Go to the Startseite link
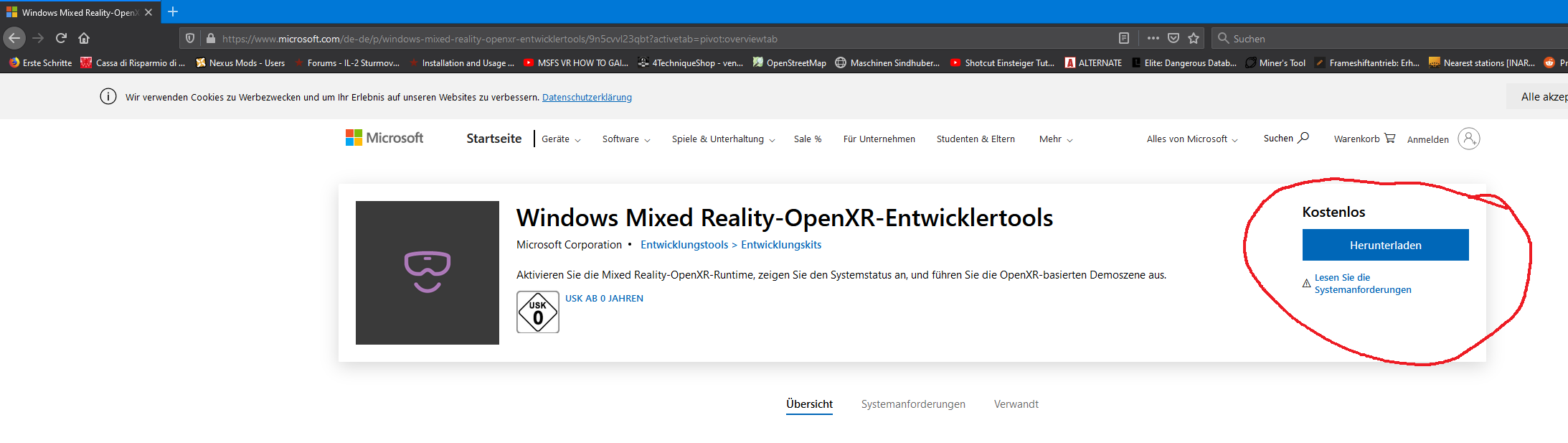The width and height of the screenshot is (1568, 443). (494, 139)
